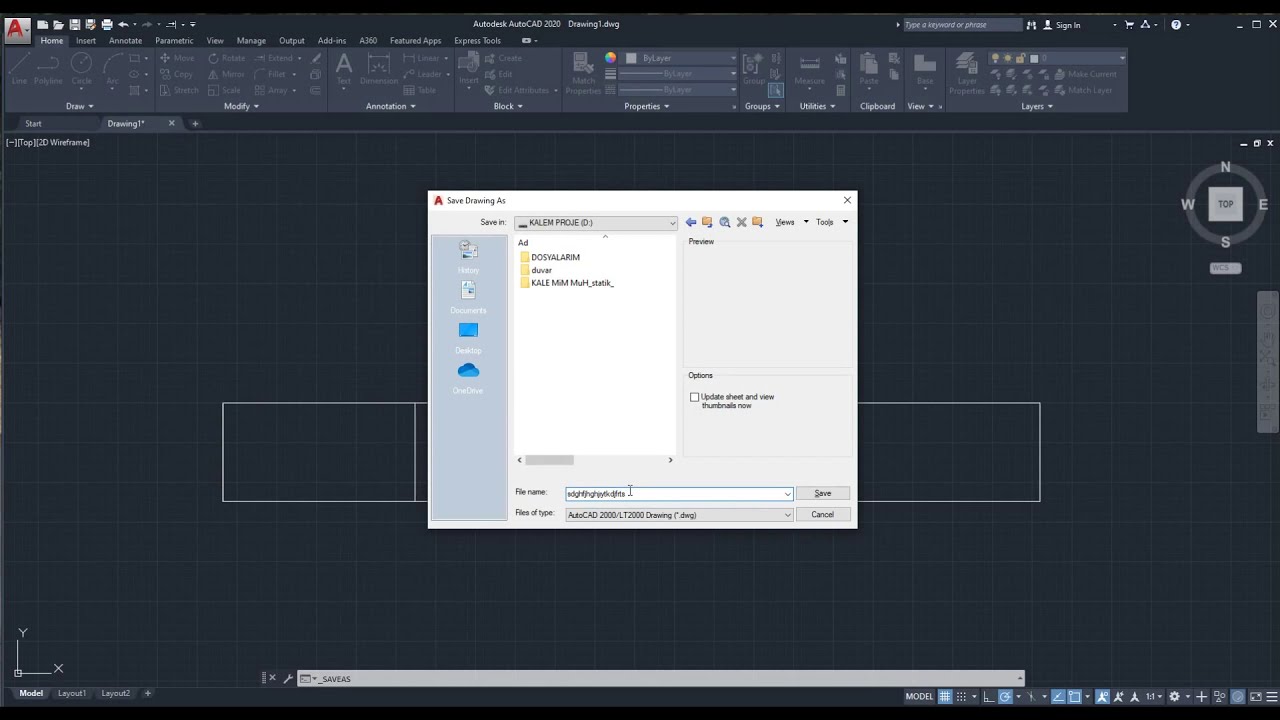Click the Cancel button in dialog
The width and height of the screenshot is (1280, 720).
[822, 515]
